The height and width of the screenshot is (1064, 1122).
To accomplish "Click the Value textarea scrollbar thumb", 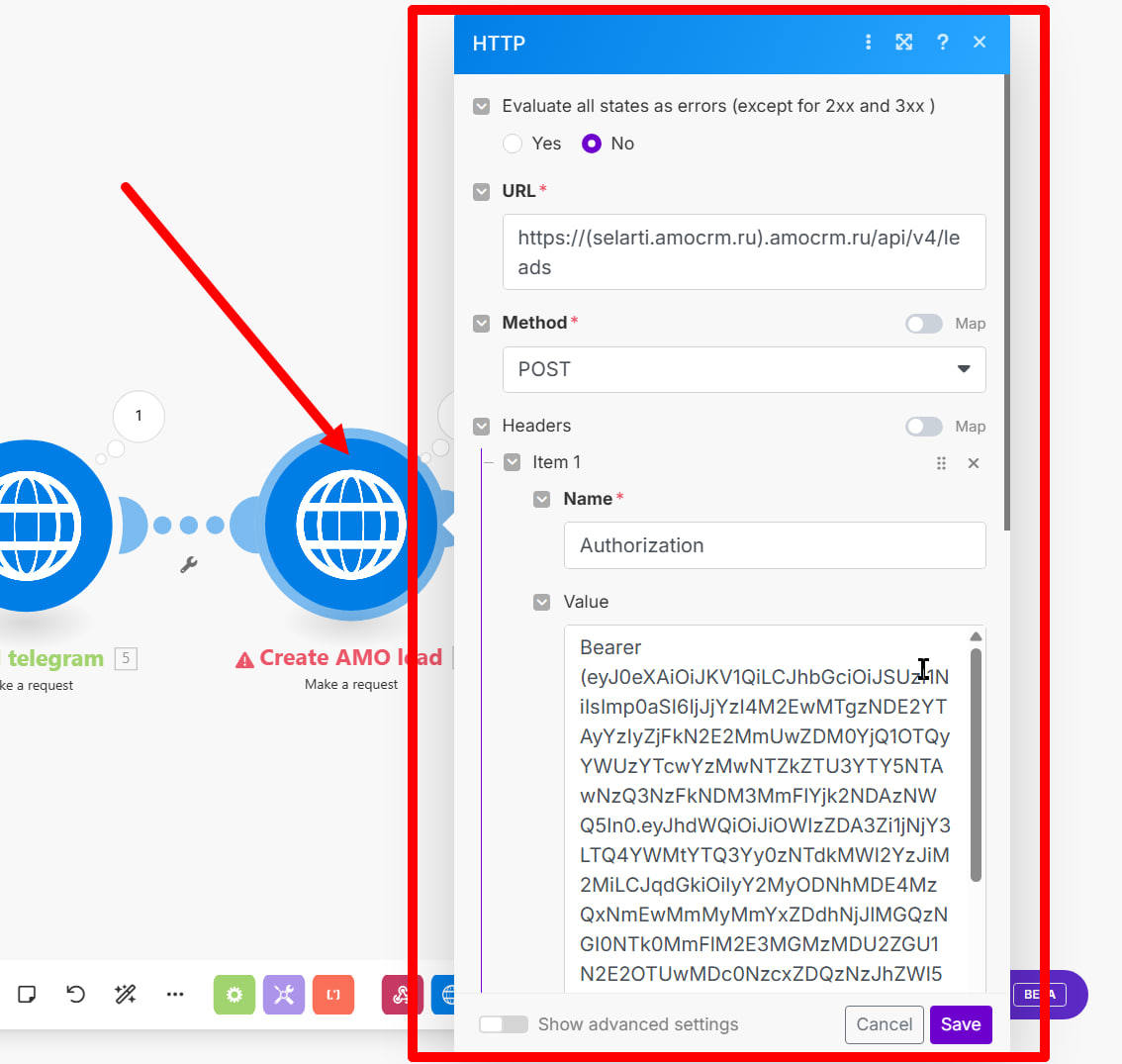I will point(976,765).
